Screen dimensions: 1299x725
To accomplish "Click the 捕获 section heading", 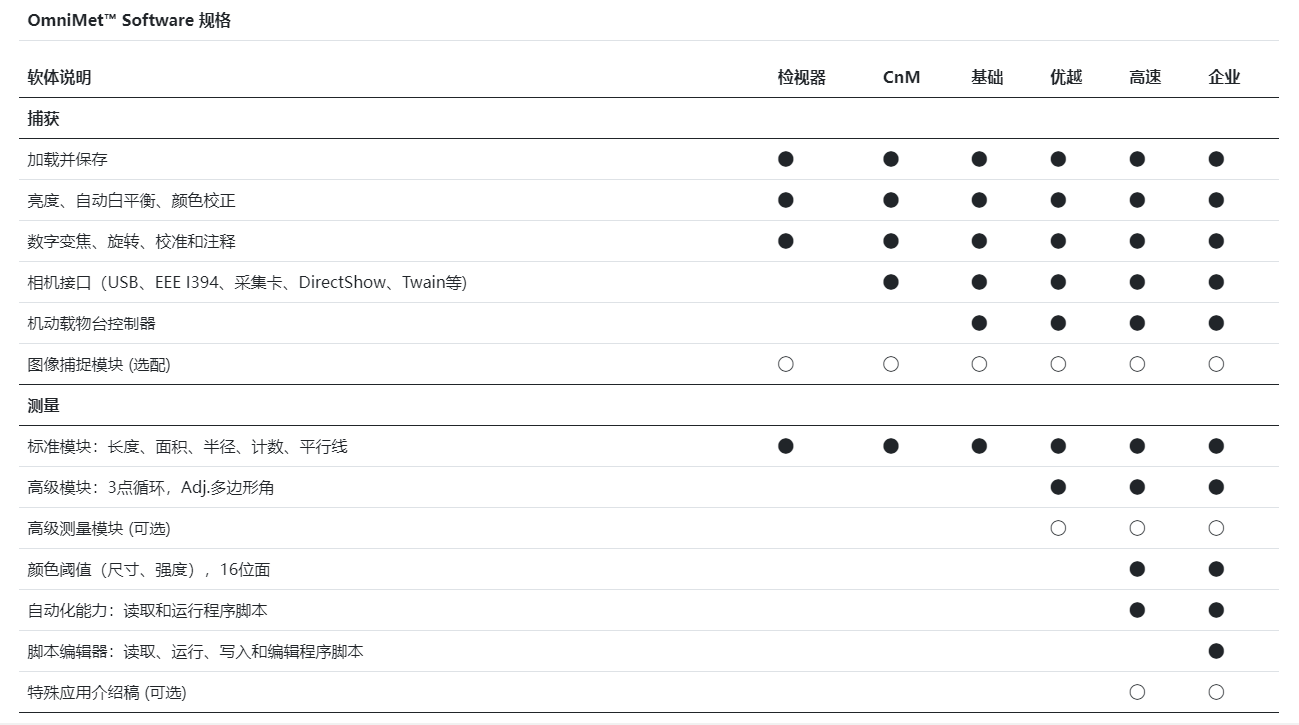I will point(44,118).
